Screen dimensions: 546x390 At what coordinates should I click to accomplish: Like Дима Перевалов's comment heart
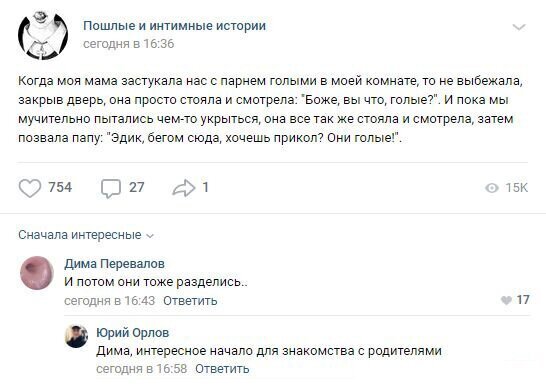pos(506,300)
